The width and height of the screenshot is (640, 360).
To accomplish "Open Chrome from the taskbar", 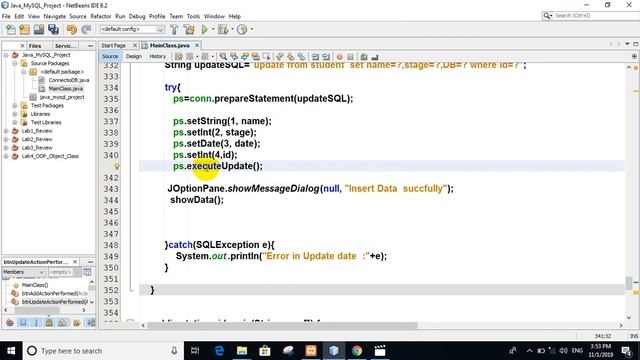I will coord(357,351).
